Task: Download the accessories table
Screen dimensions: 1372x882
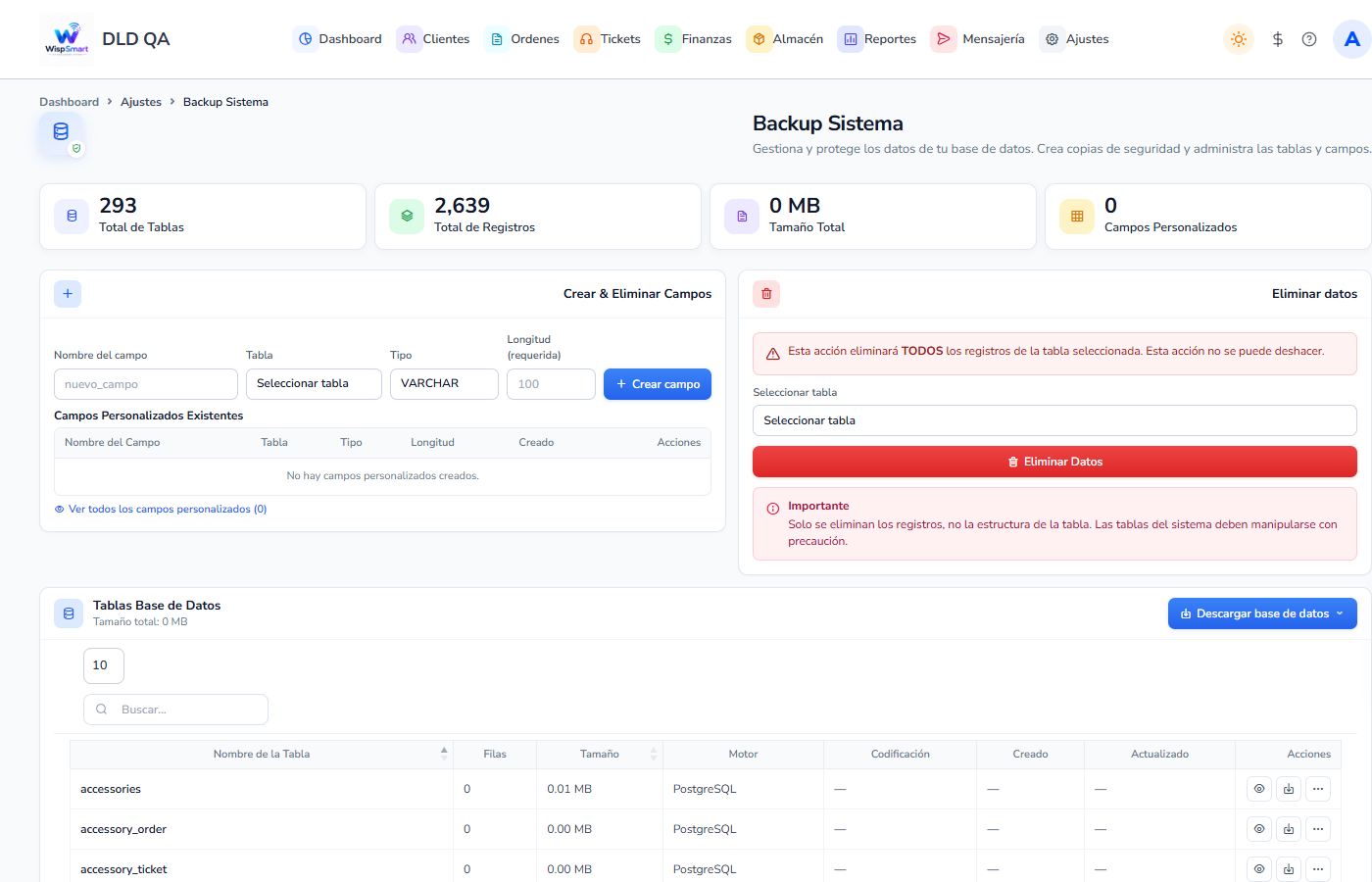Action: 1289,789
